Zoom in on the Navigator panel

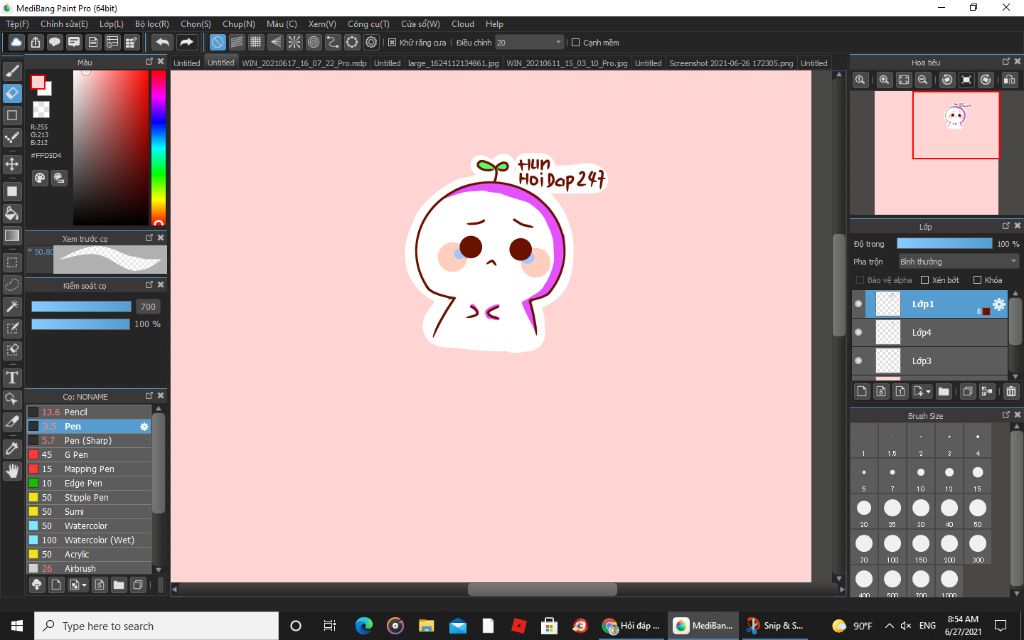coord(884,80)
